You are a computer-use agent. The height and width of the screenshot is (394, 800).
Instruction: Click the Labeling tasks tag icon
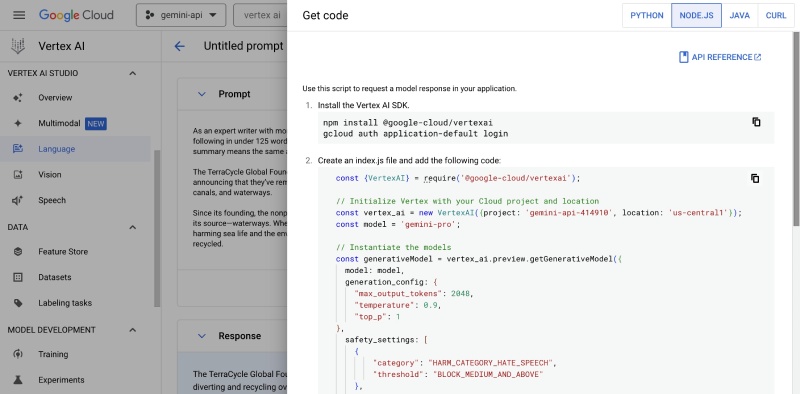click(18, 303)
